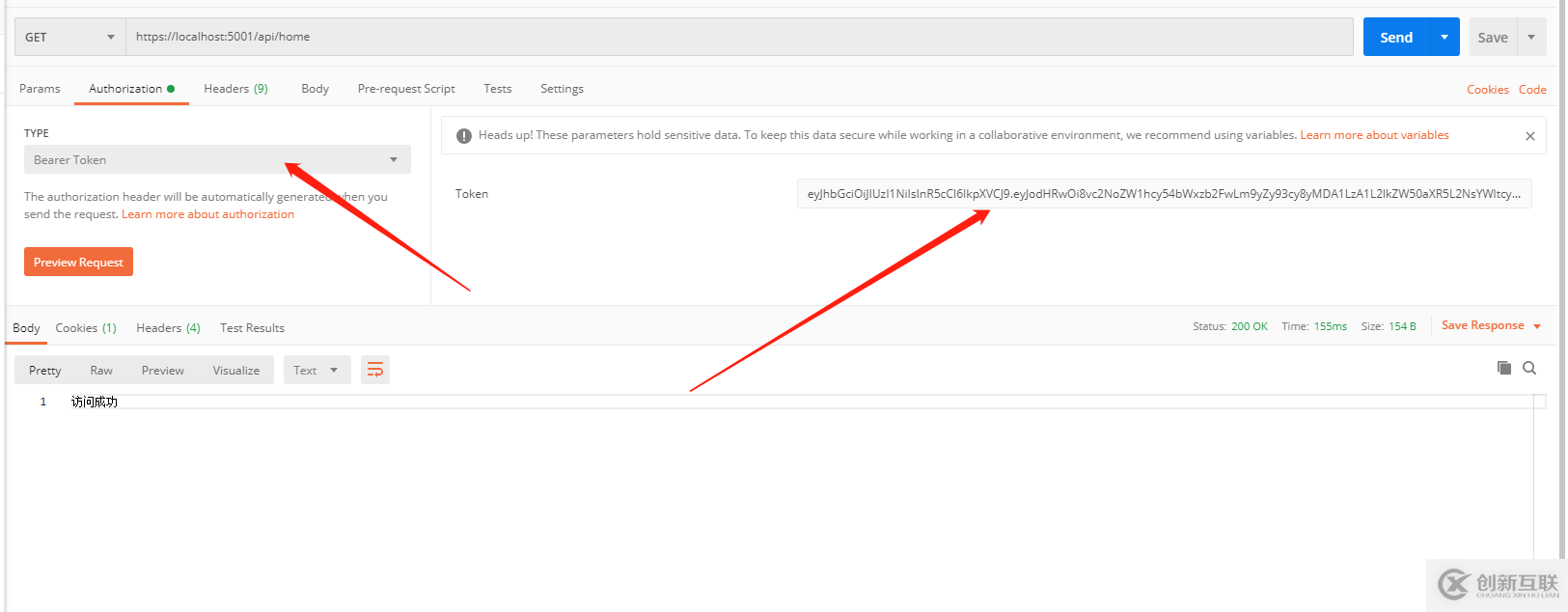Switch to Test Results tab
The image size is (1568, 612).
252,328
